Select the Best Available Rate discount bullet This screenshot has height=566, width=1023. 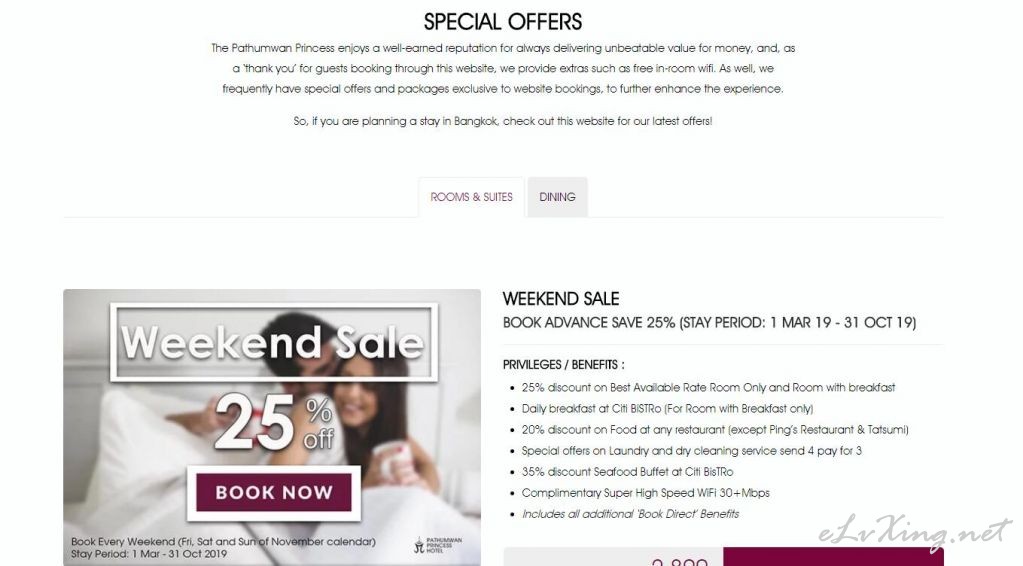tap(708, 387)
